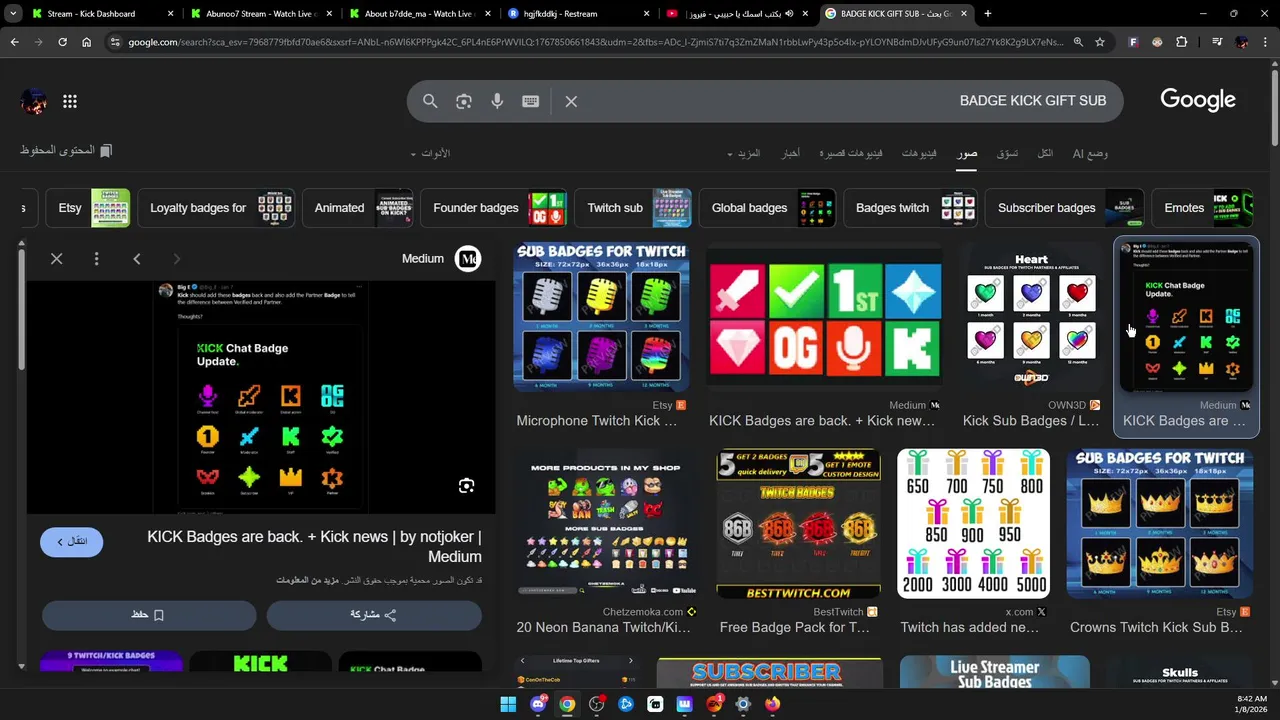Image resolution: width=1280 pixels, height=720 pixels.
Task: Select the Twitch sub chip
Action: point(634,208)
